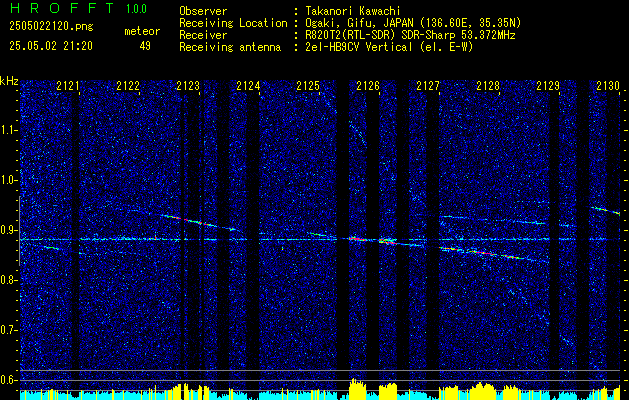Viewport: 629px width, 400px height.
Task: Click the 2130 time marker
Action: point(608,85)
